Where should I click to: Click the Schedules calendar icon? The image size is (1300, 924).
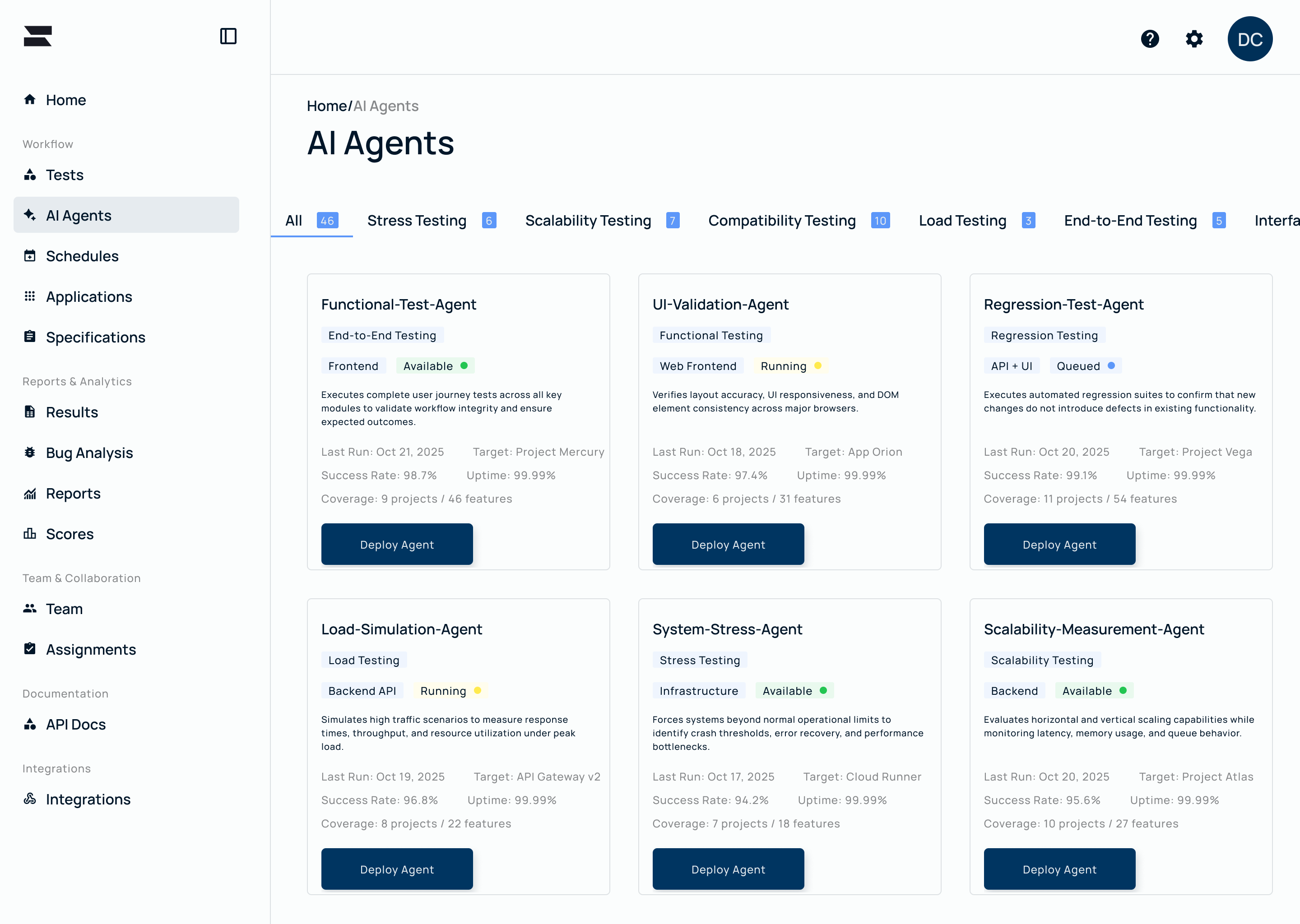30,256
